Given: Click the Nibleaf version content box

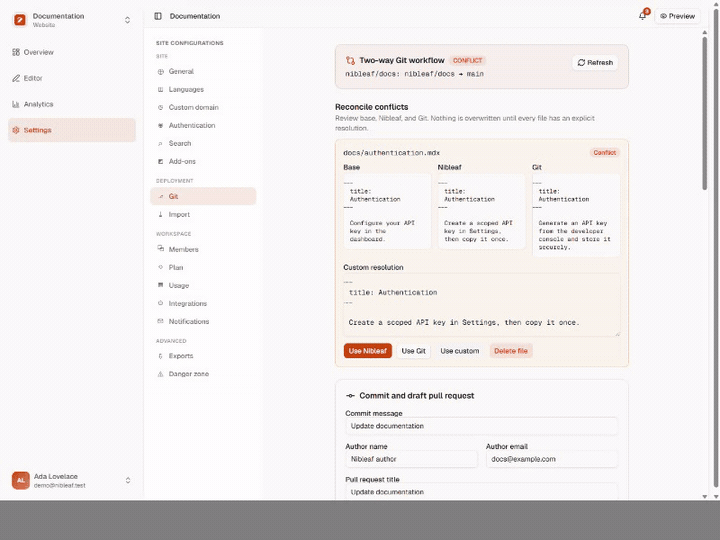Looking at the screenshot, I should click(481, 211).
